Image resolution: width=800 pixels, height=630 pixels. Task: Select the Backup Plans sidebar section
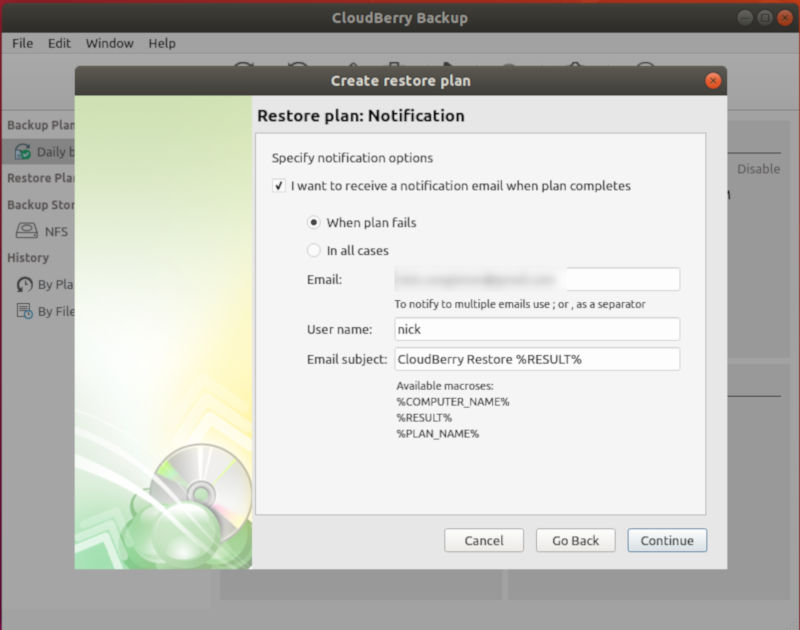42,125
